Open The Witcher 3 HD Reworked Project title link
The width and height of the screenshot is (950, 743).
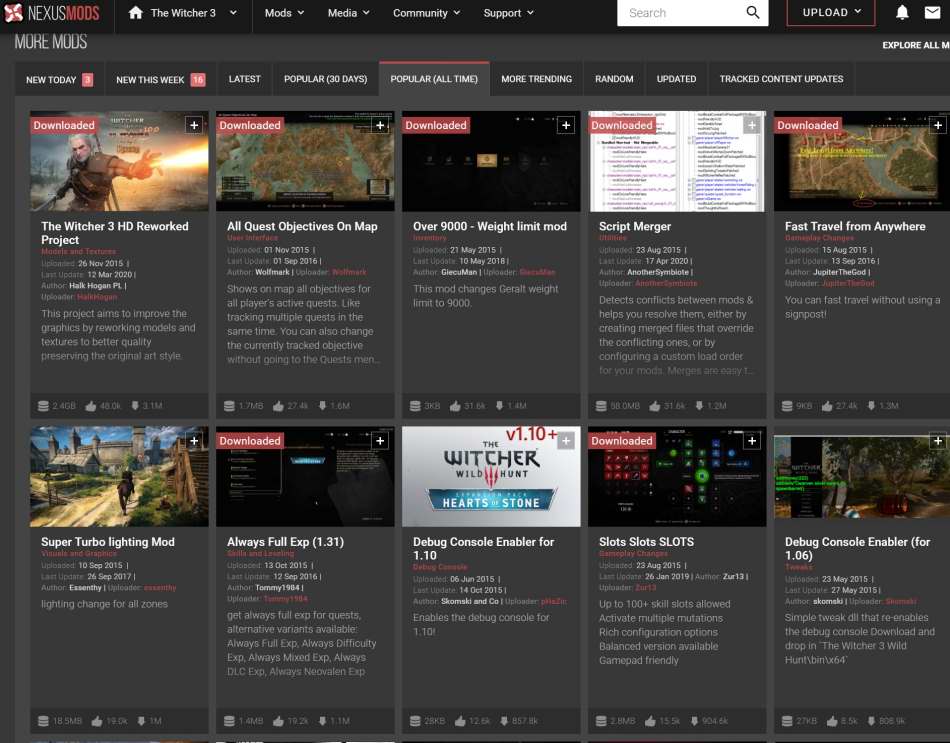115,233
